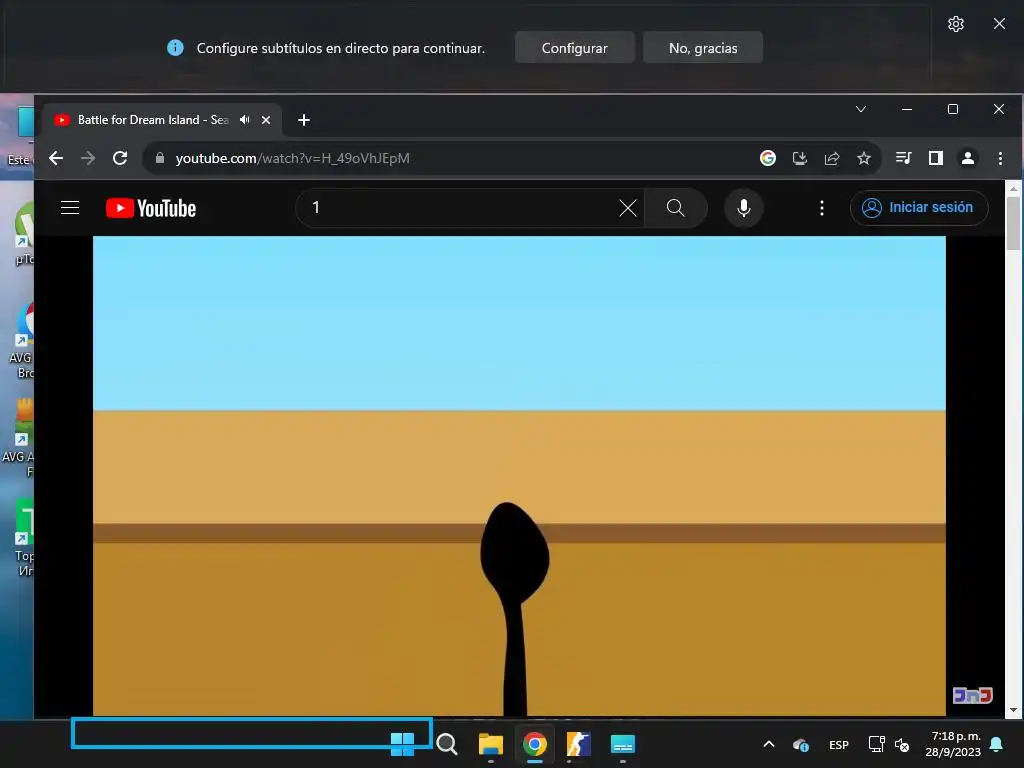This screenshot has width=1024, height=768.
Task: Install app via the download icon in address bar
Action: pyautogui.click(x=800, y=158)
